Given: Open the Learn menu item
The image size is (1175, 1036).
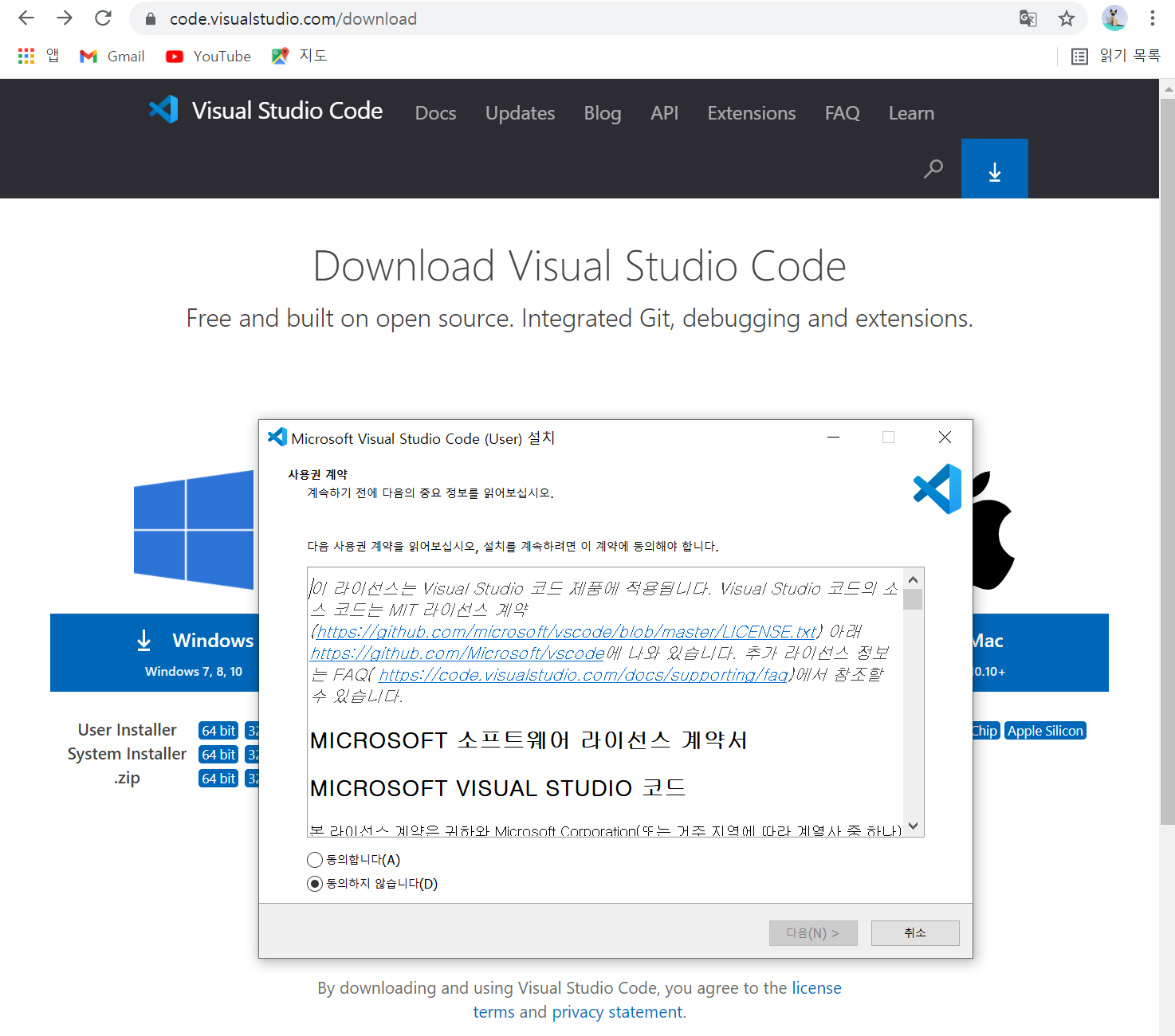Looking at the screenshot, I should [911, 113].
